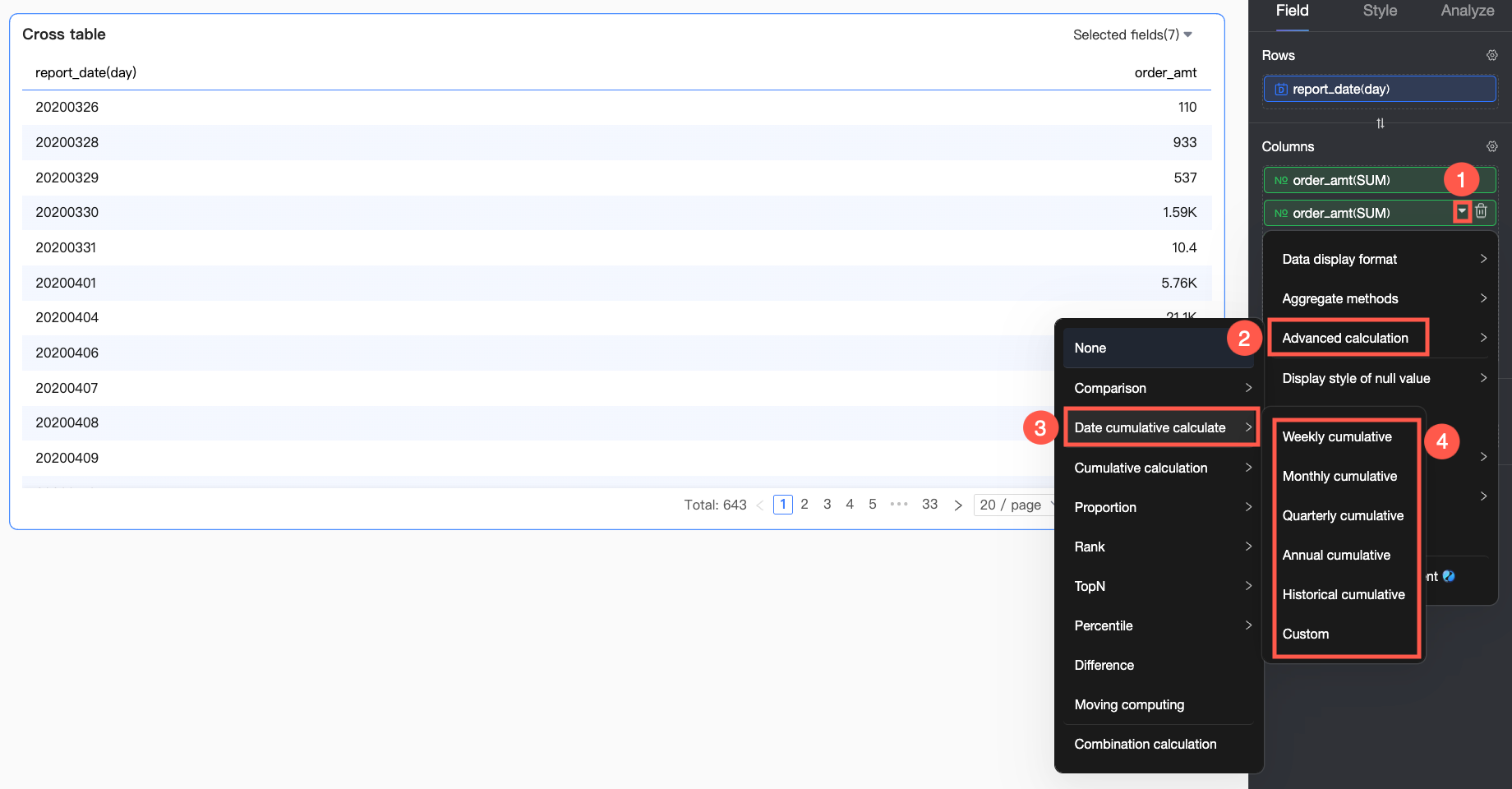The image size is (1512, 789).
Task: Switch to the Field tab
Action: 1293,12
